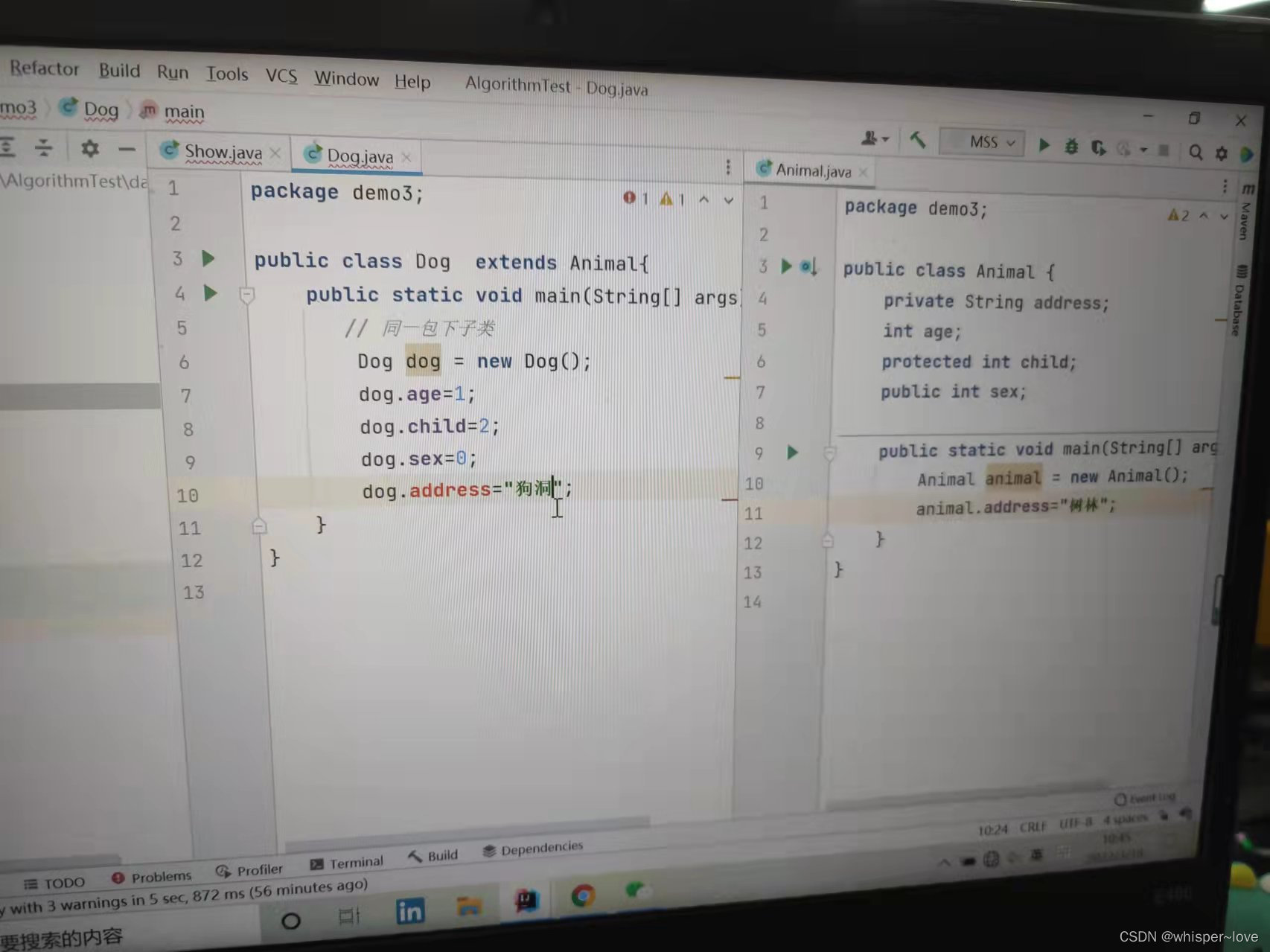
Task: Open Chrome from taskbar
Action: [583, 895]
